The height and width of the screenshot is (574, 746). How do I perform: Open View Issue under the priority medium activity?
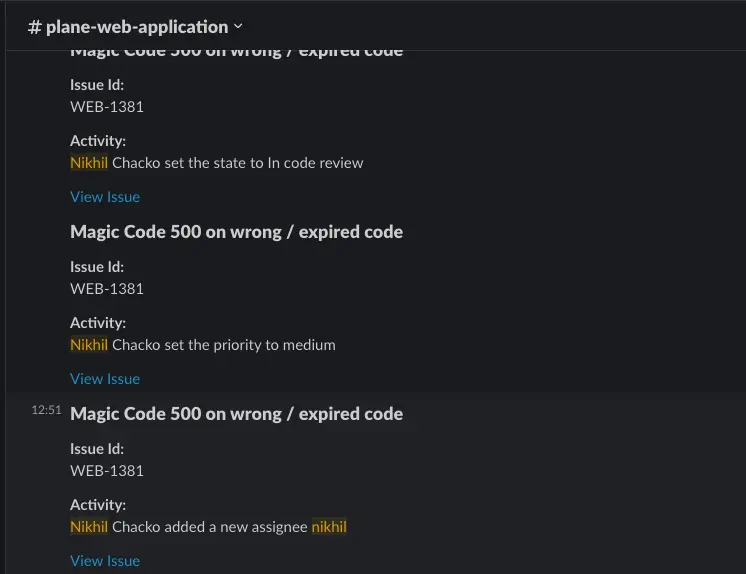(105, 379)
